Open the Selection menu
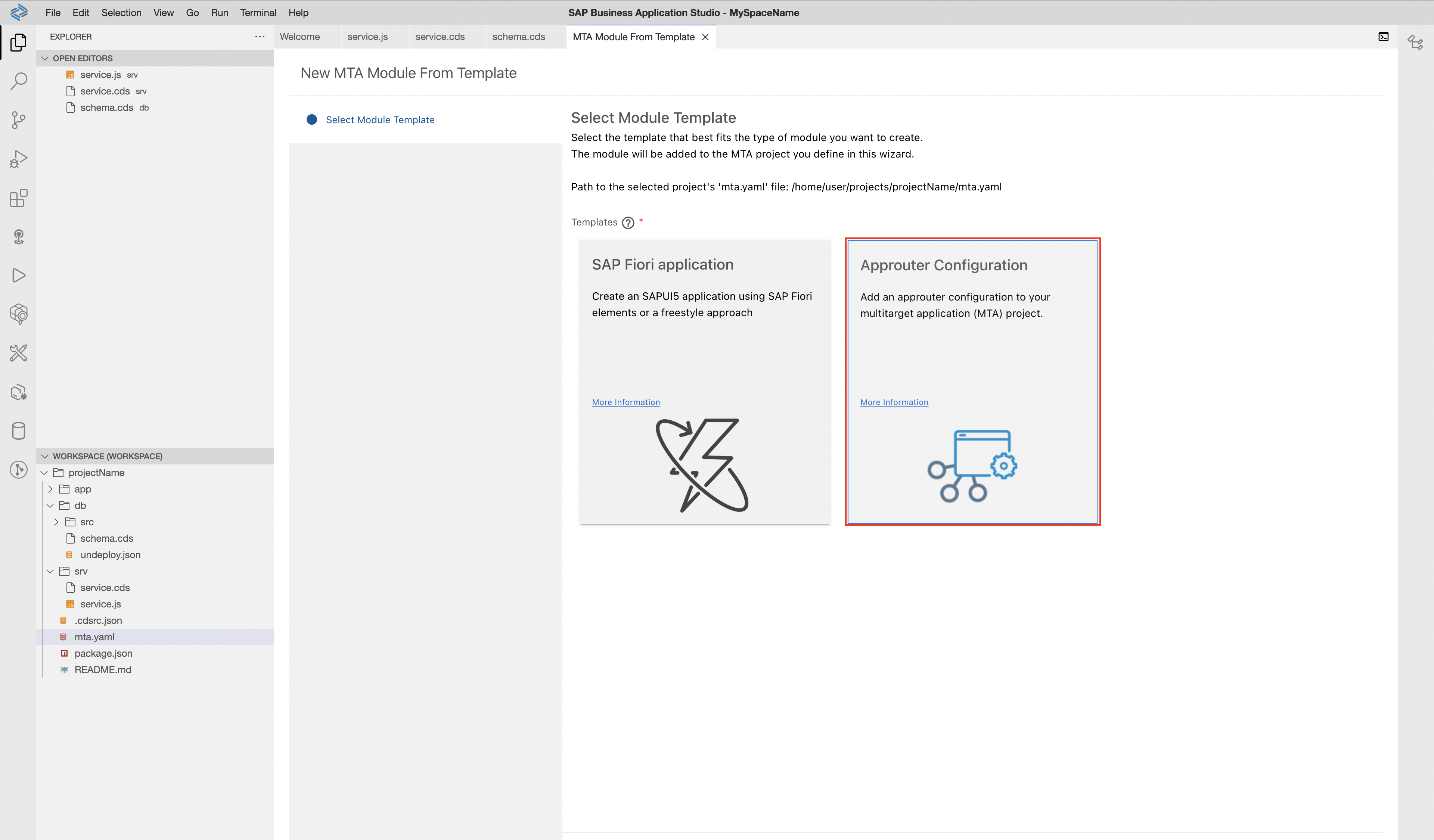This screenshot has width=1434, height=840. (x=121, y=13)
